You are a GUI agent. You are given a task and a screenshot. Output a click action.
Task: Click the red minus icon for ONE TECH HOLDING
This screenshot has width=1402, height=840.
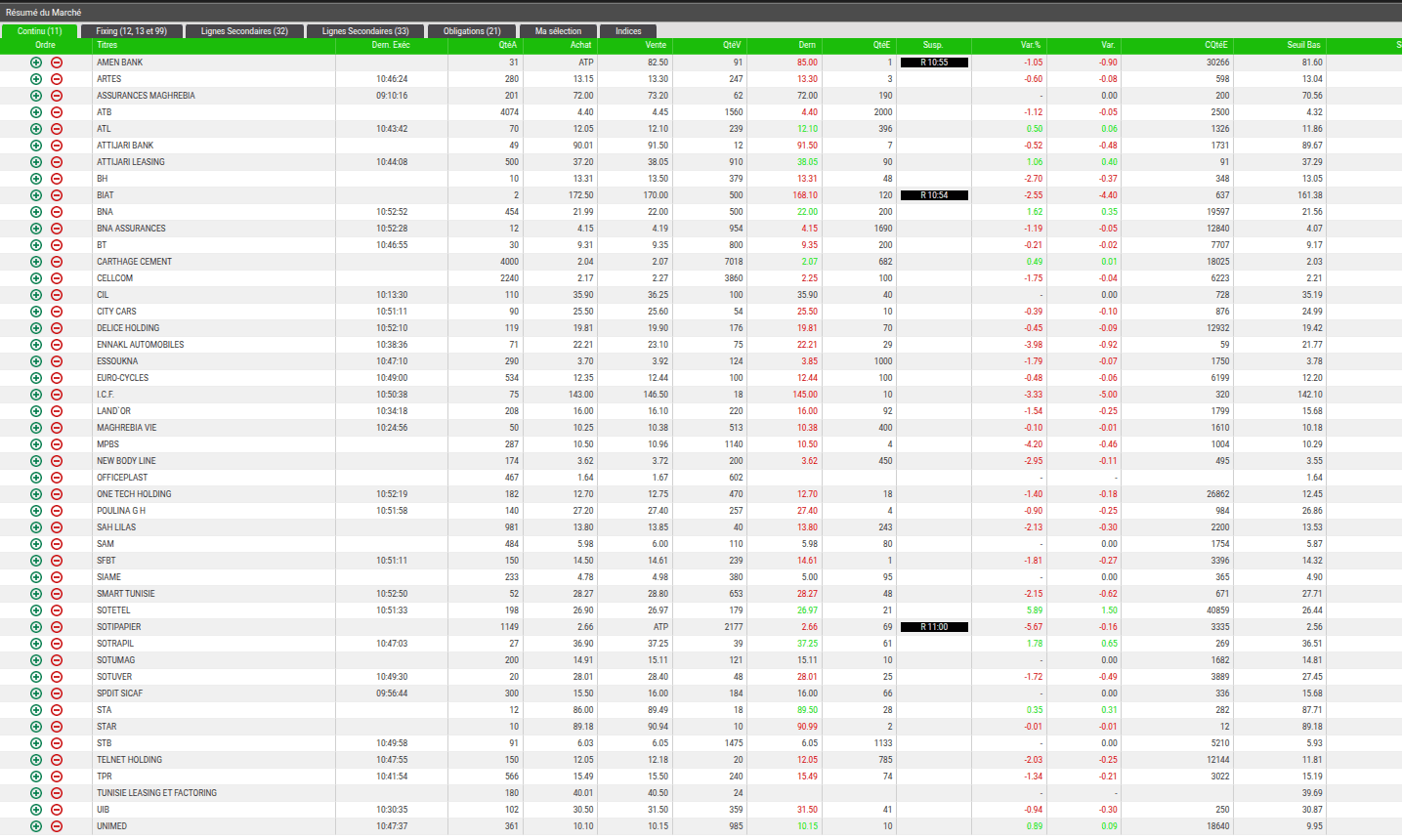tap(57, 494)
